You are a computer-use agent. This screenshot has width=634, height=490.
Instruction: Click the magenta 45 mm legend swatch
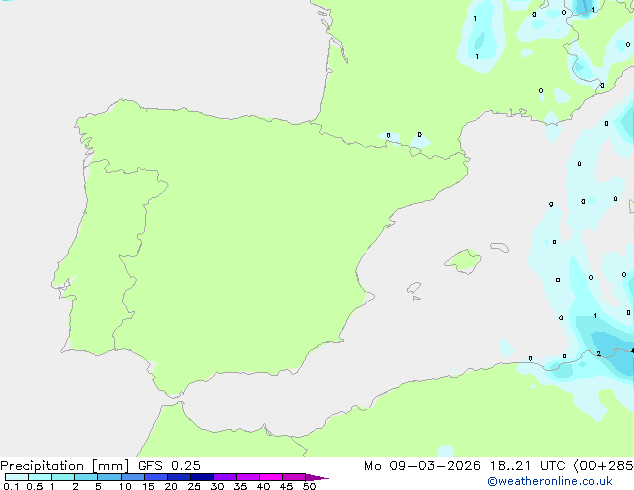(293, 477)
